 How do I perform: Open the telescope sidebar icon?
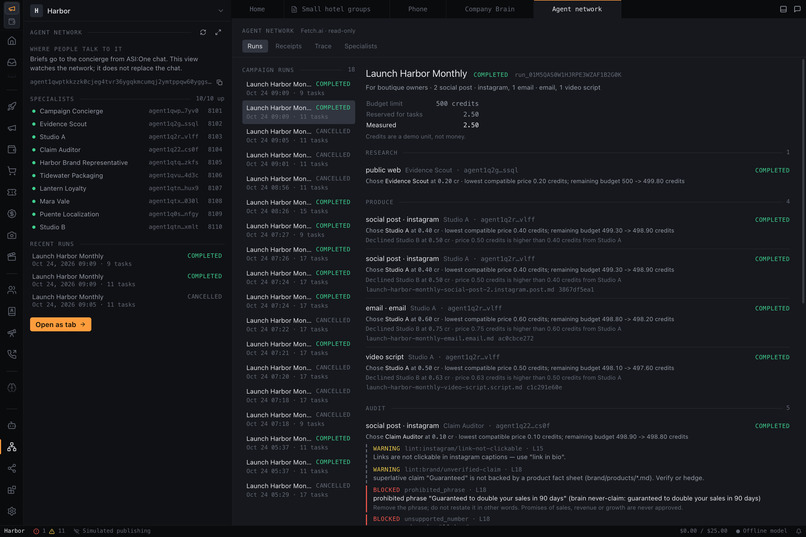(x=12, y=333)
